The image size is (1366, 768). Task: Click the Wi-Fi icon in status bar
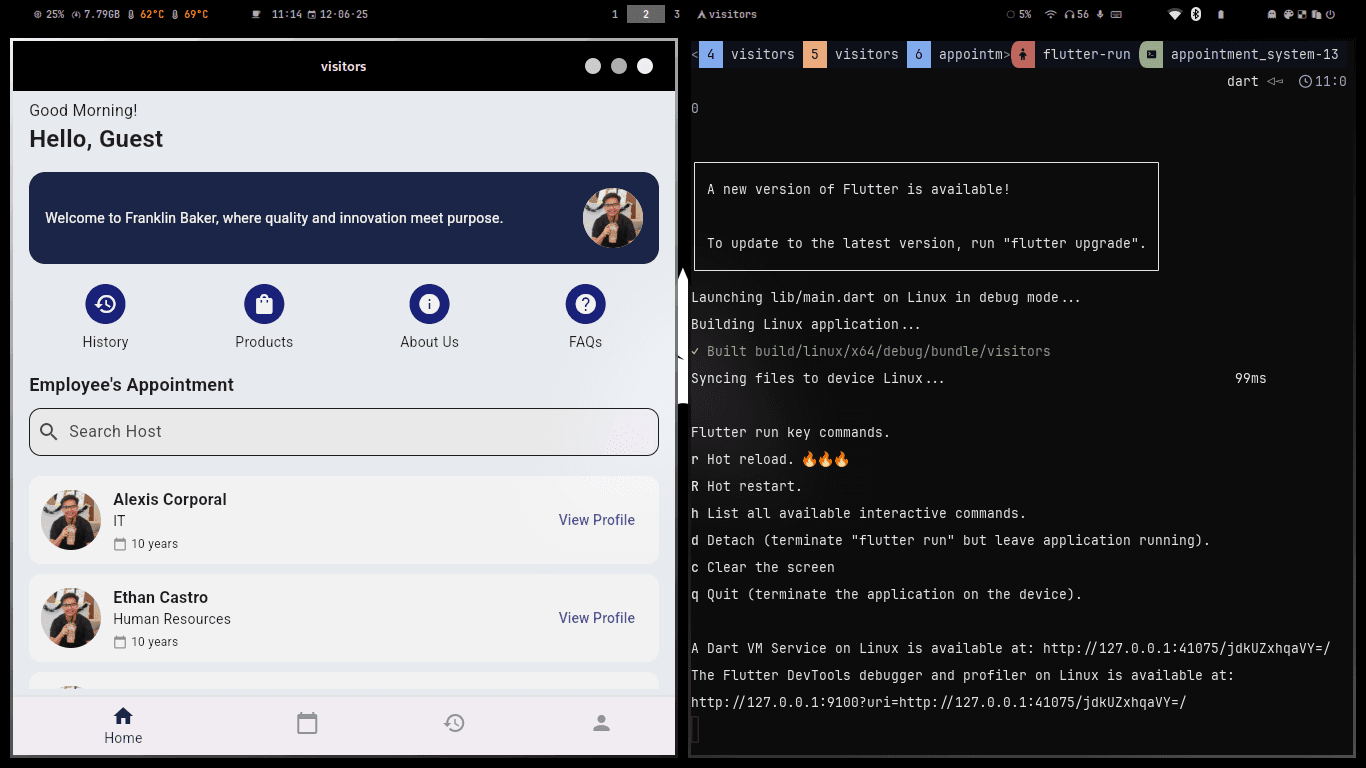[x=1050, y=14]
